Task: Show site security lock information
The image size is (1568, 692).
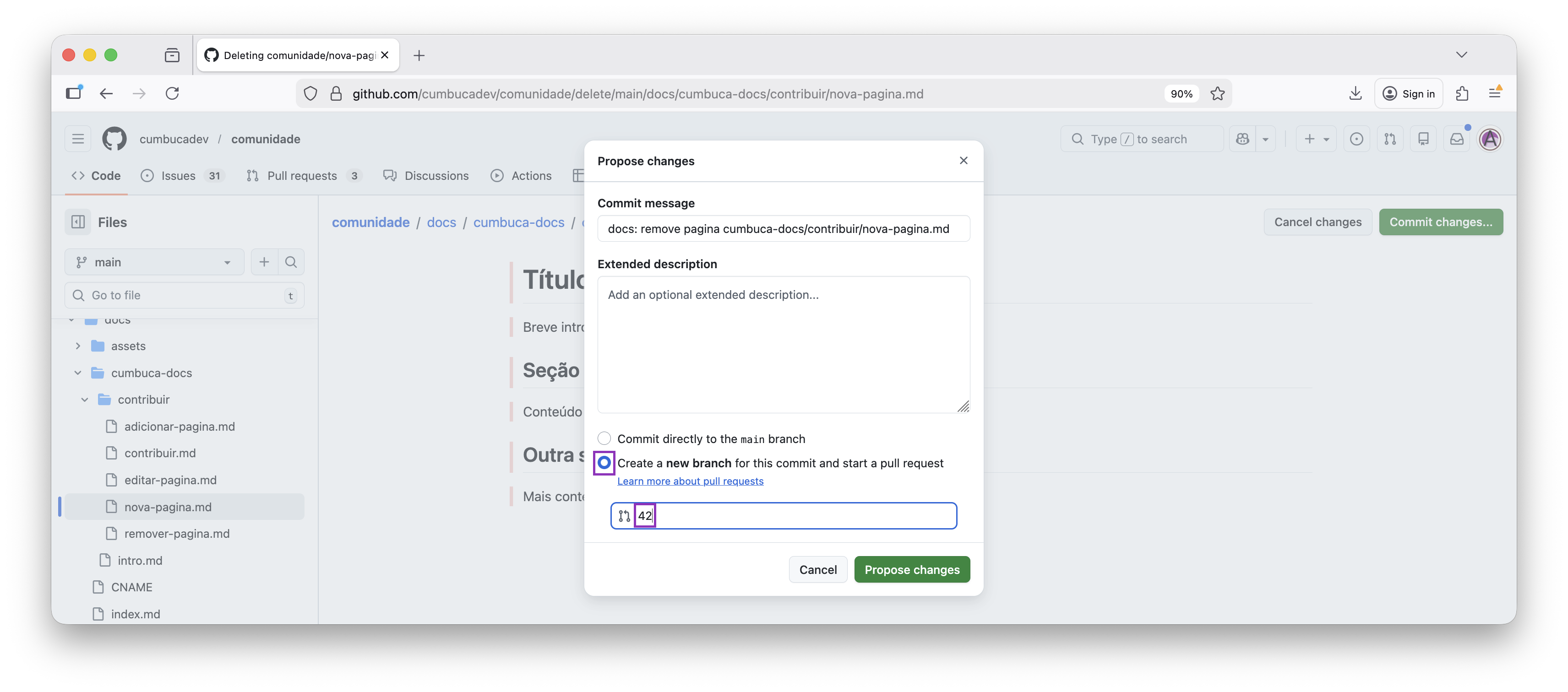Action: [336, 94]
